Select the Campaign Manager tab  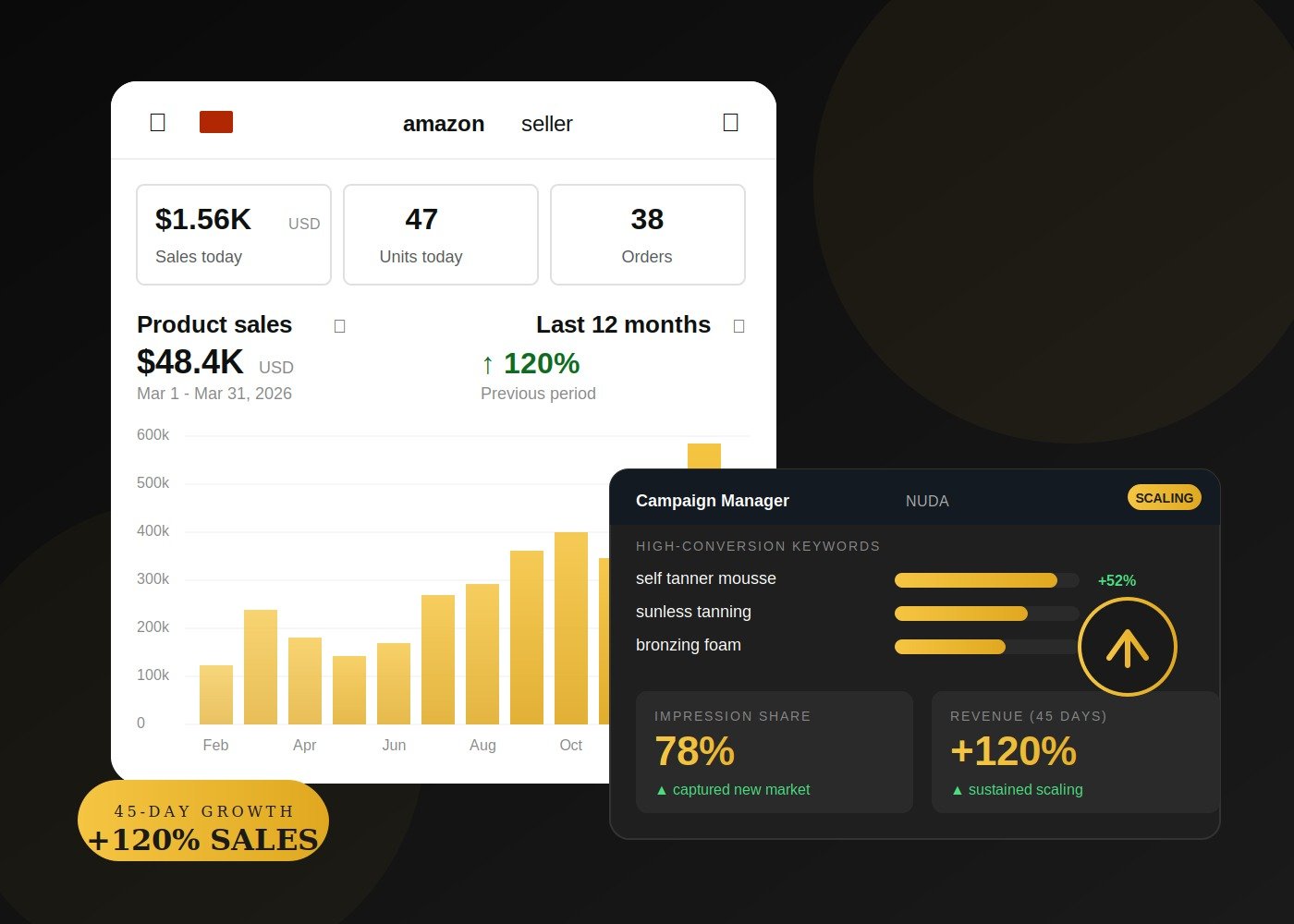pyautogui.click(x=712, y=501)
